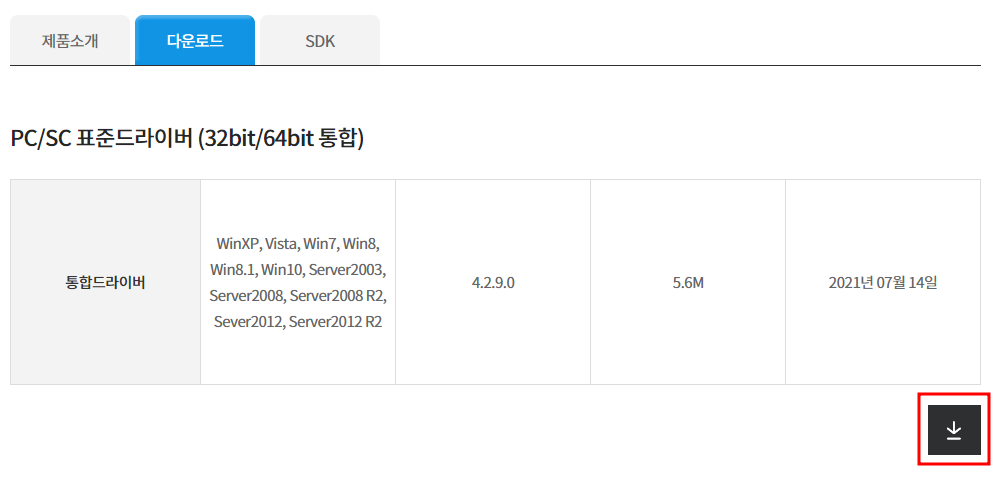This screenshot has width=1004, height=477.
Task: Click the Win10 entry in the OS list
Action: tap(283, 270)
